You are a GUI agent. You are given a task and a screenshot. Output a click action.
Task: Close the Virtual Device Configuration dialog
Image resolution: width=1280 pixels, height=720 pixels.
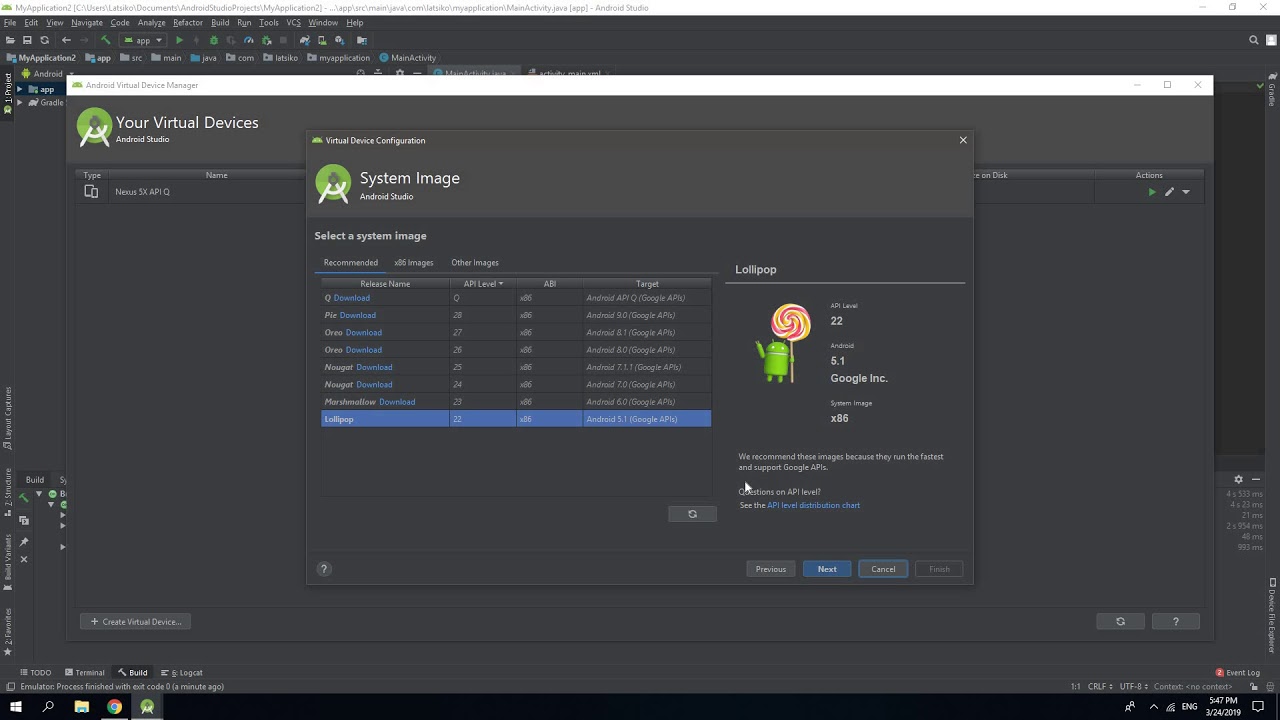click(963, 140)
